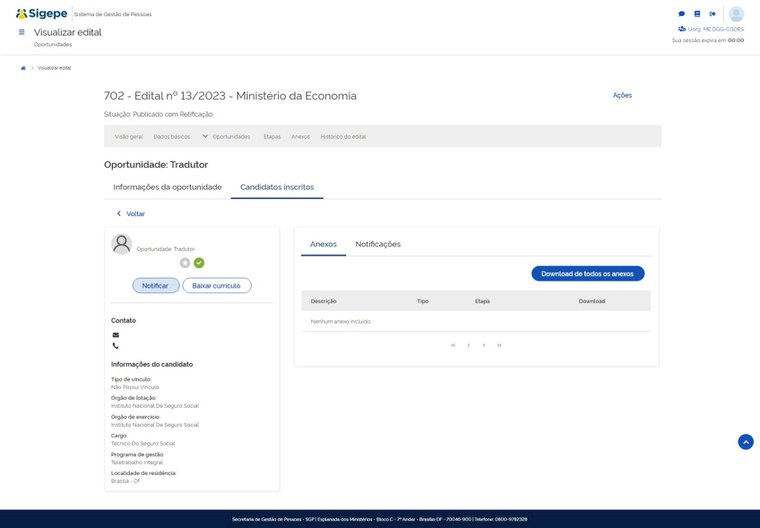Click the chat messages icon in header
Screen dimensions: 760x528
click(x=682, y=14)
